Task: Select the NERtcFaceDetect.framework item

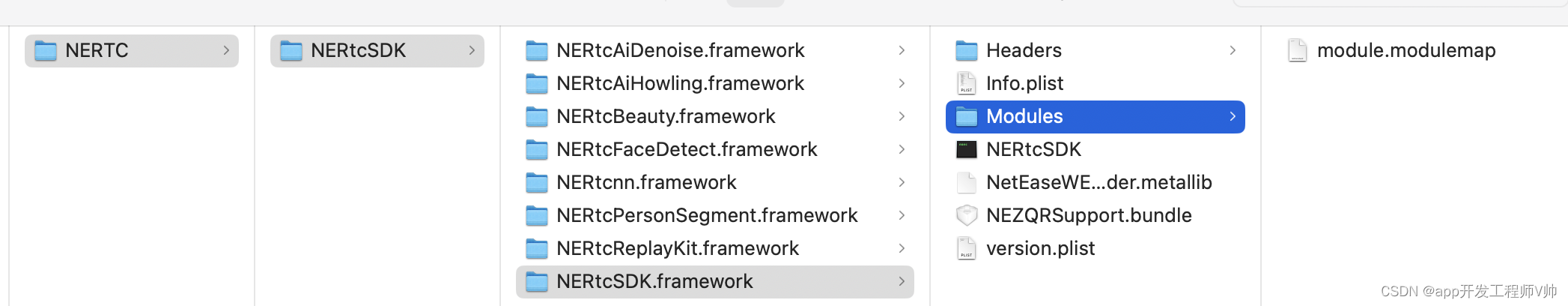Action: [715, 149]
